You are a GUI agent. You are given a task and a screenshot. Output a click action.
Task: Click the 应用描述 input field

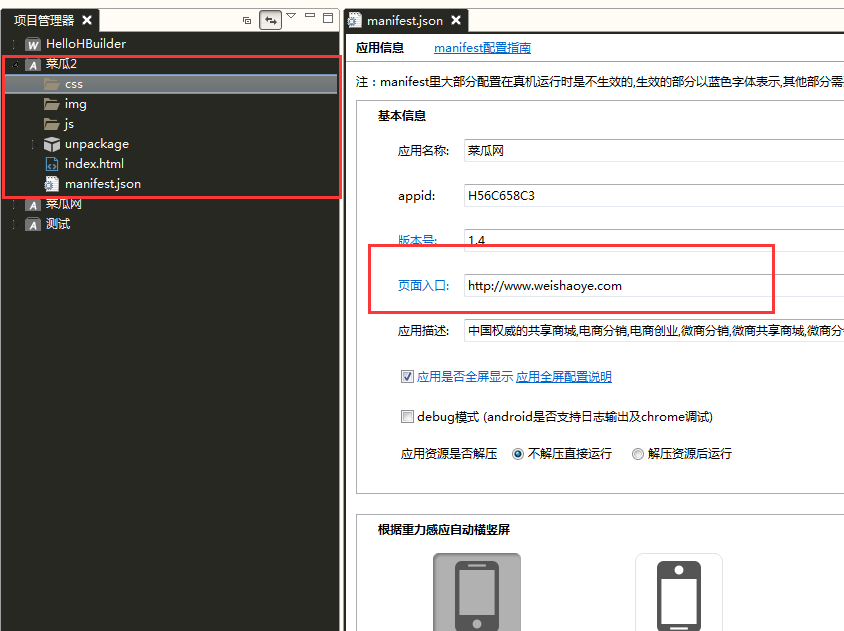point(653,331)
